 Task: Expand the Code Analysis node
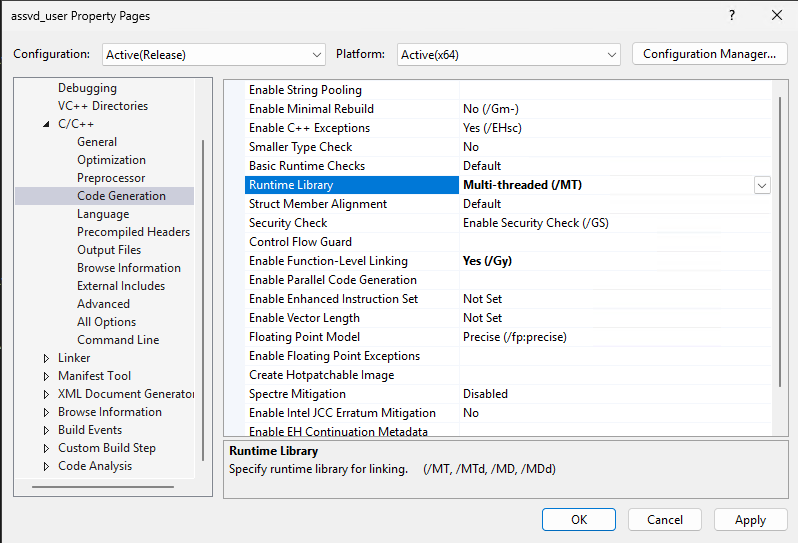click(46, 466)
